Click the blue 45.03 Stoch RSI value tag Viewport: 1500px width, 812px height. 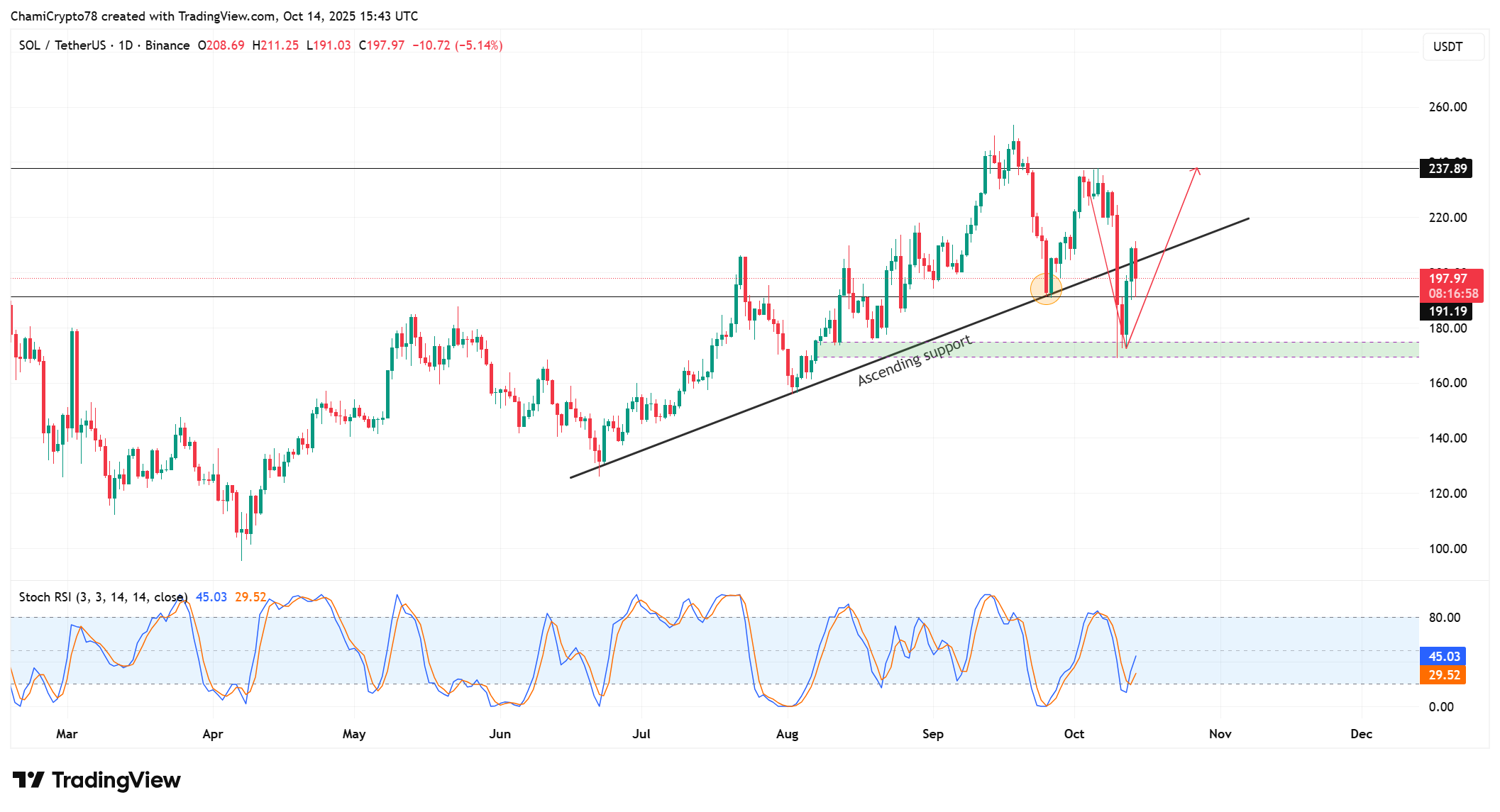click(x=1443, y=657)
